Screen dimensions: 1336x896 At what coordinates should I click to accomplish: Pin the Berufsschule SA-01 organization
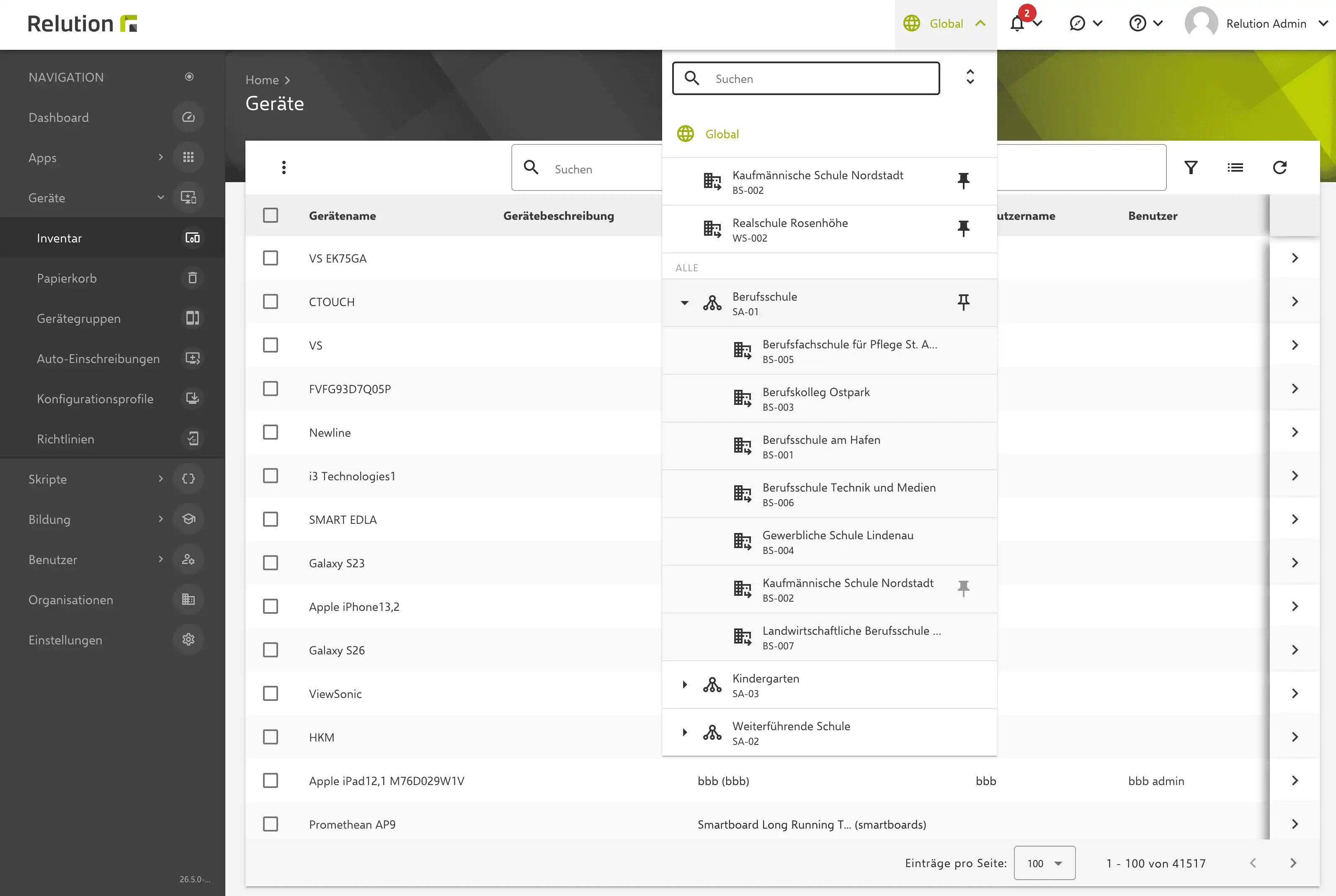pos(963,302)
